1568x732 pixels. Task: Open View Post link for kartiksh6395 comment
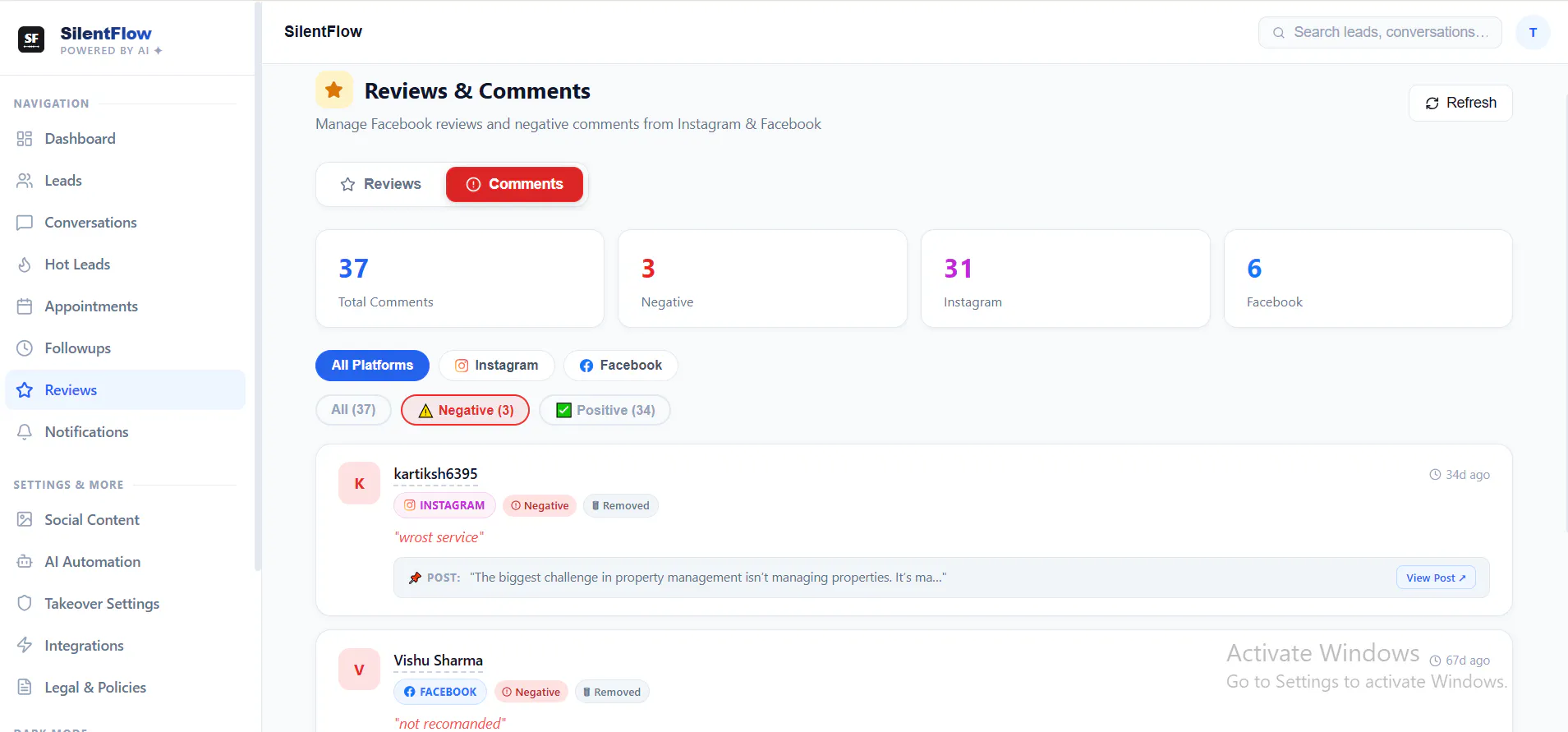tap(1436, 578)
